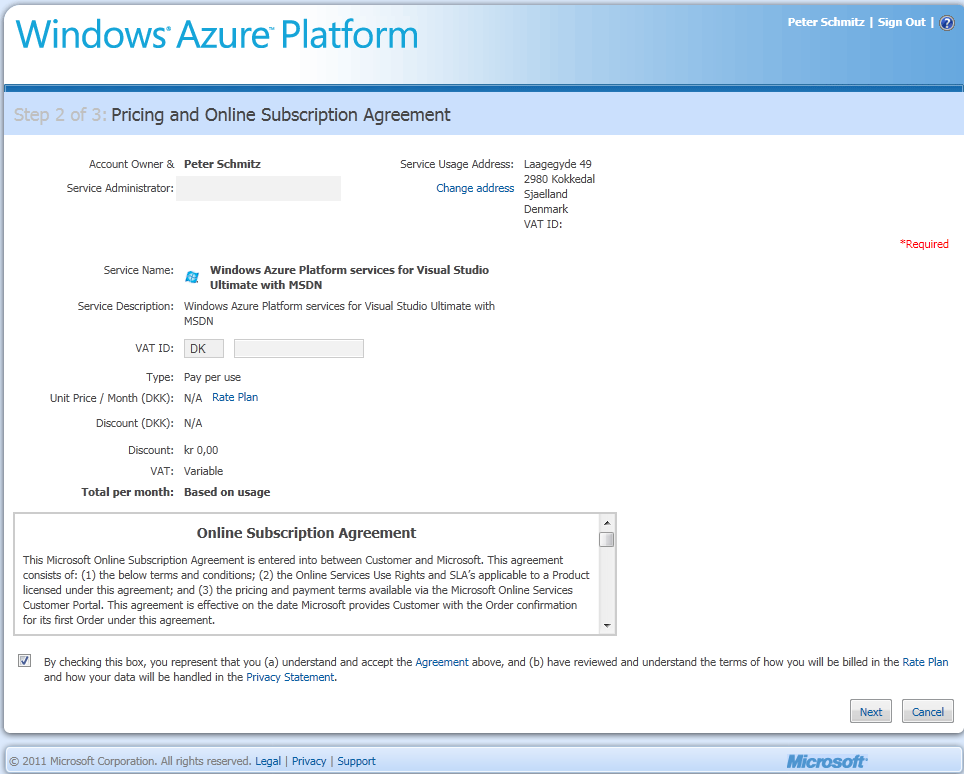Click the 'Laagegyde 49' address line
This screenshot has height=774, width=964.
click(558, 164)
